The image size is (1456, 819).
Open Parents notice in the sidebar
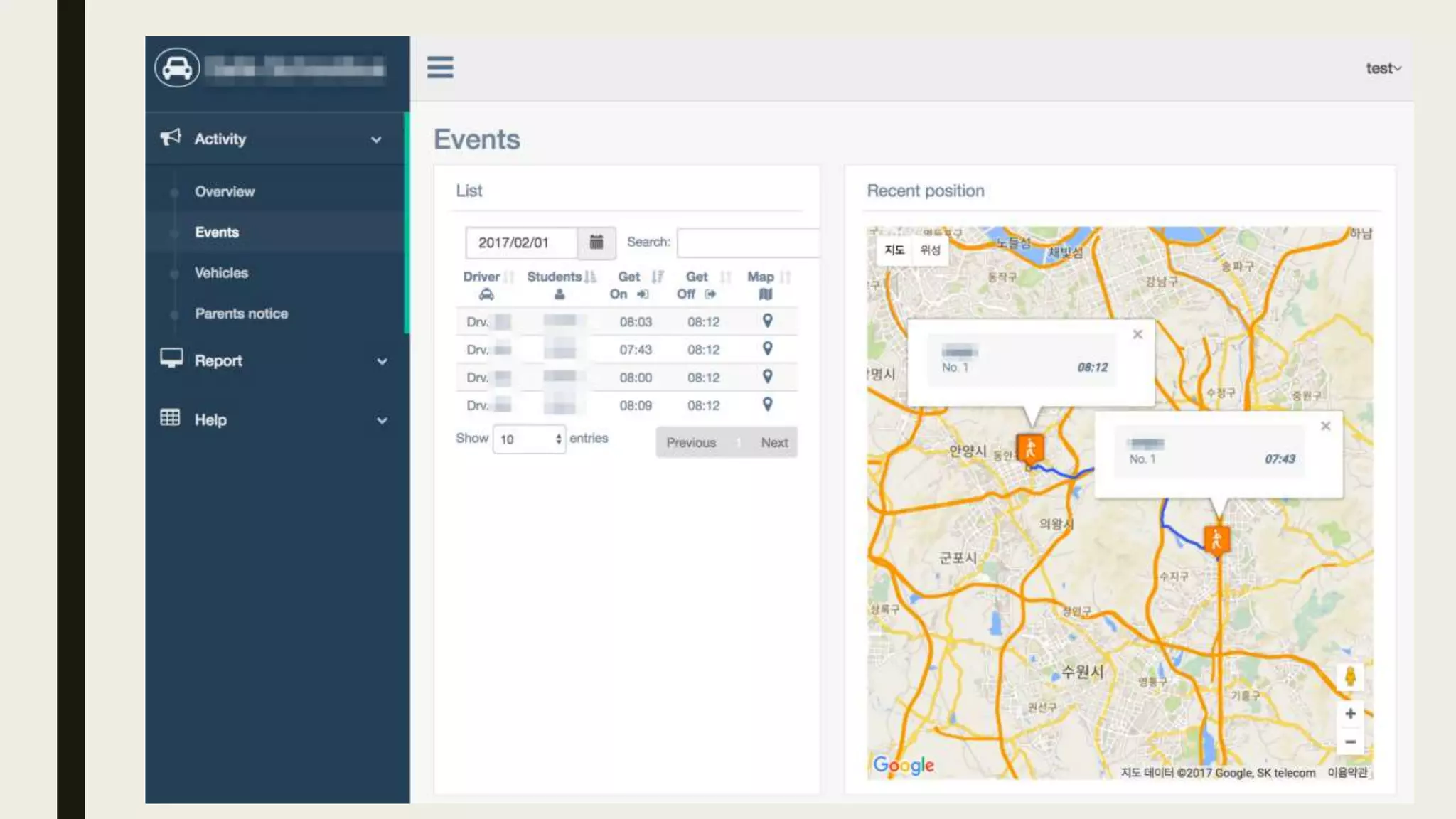tap(241, 314)
